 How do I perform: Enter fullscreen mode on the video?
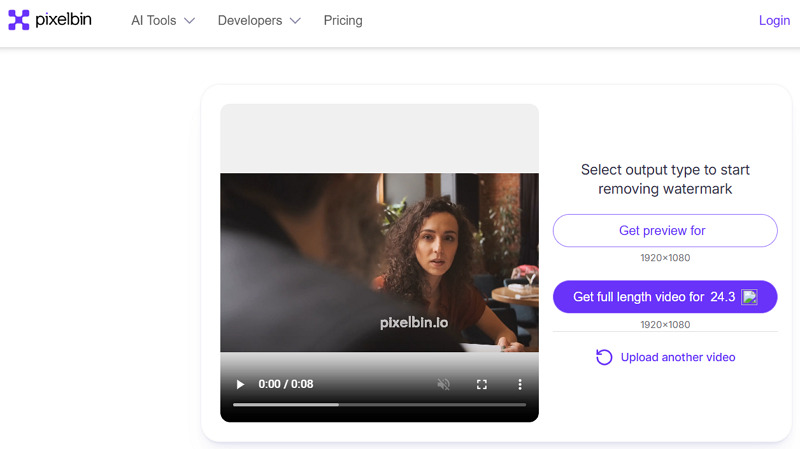(481, 384)
